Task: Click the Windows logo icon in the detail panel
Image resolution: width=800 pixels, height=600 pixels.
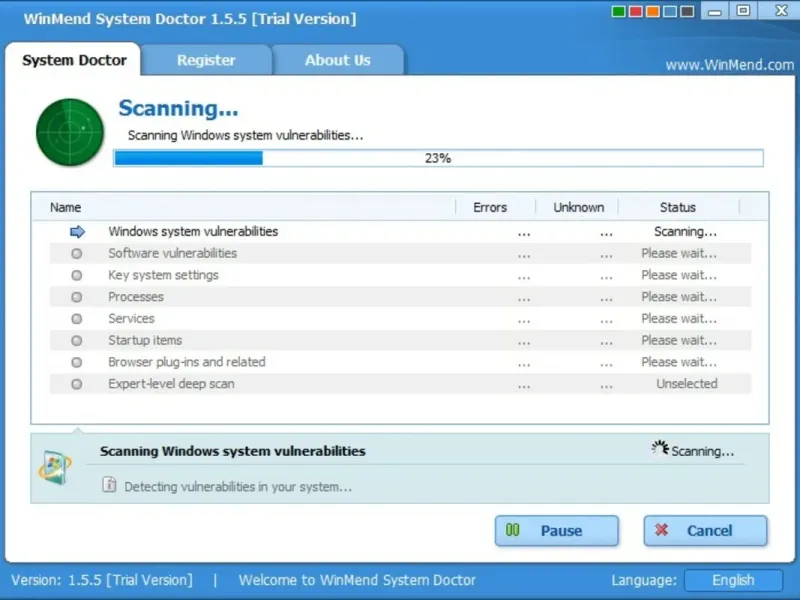Action: coord(55,467)
